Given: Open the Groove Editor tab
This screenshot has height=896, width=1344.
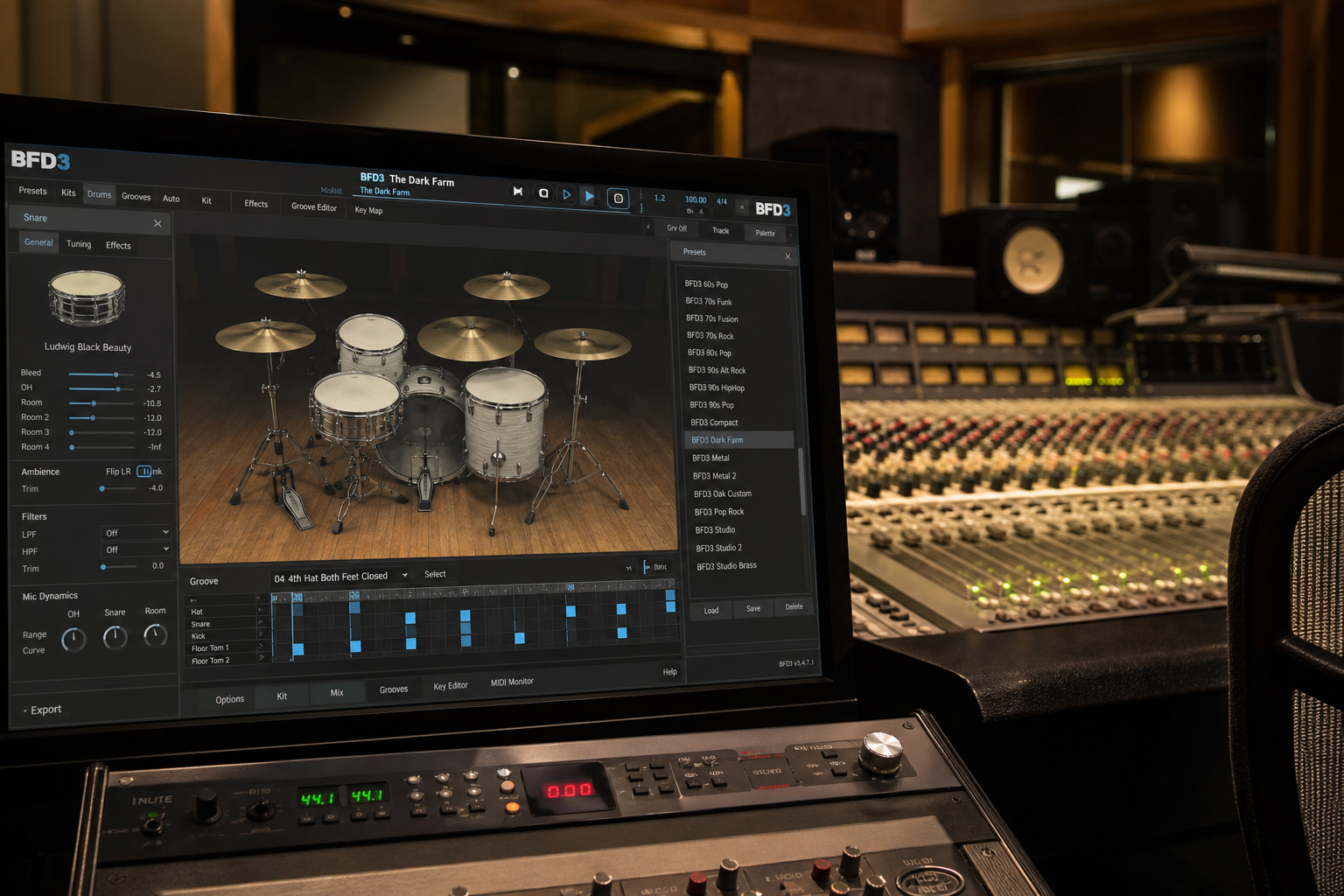Looking at the screenshot, I should coord(314,206).
